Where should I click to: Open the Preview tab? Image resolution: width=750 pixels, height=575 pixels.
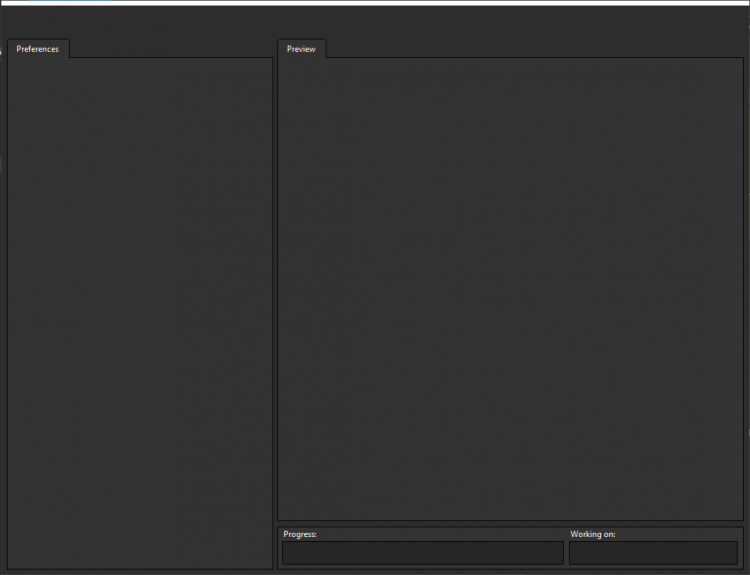[x=301, y=49]
